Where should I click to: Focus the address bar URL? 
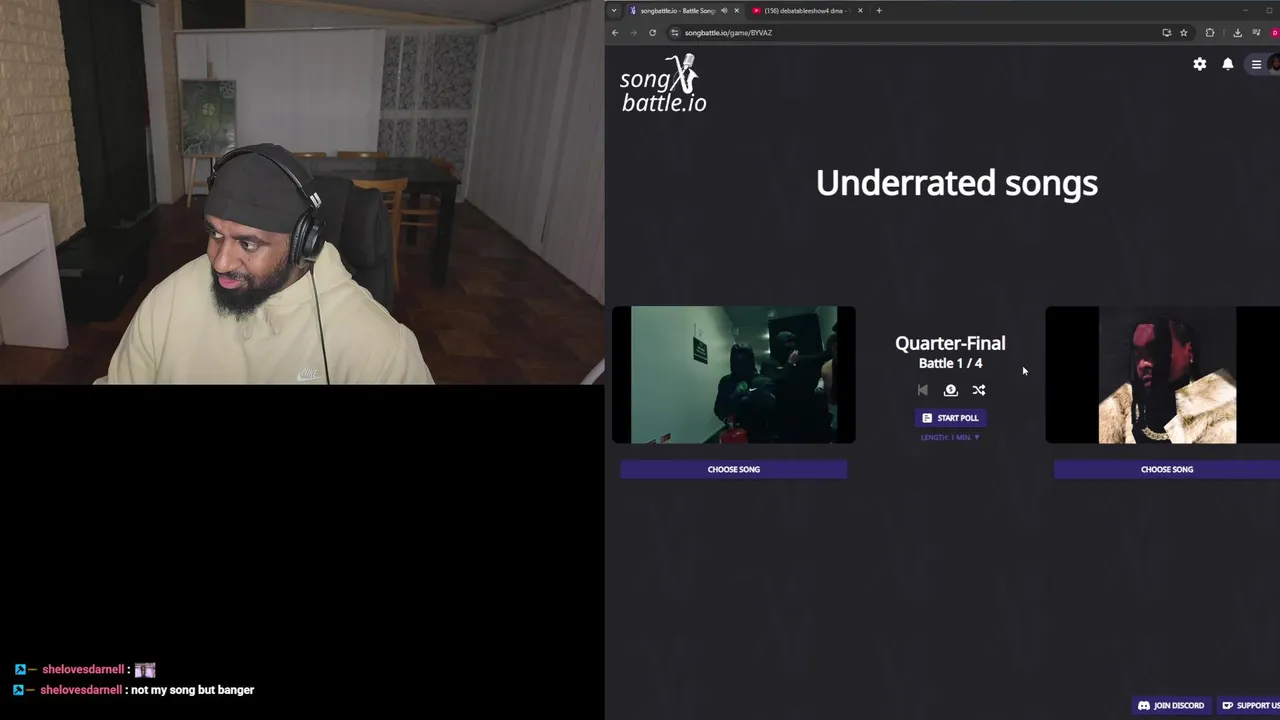(728, 33)
